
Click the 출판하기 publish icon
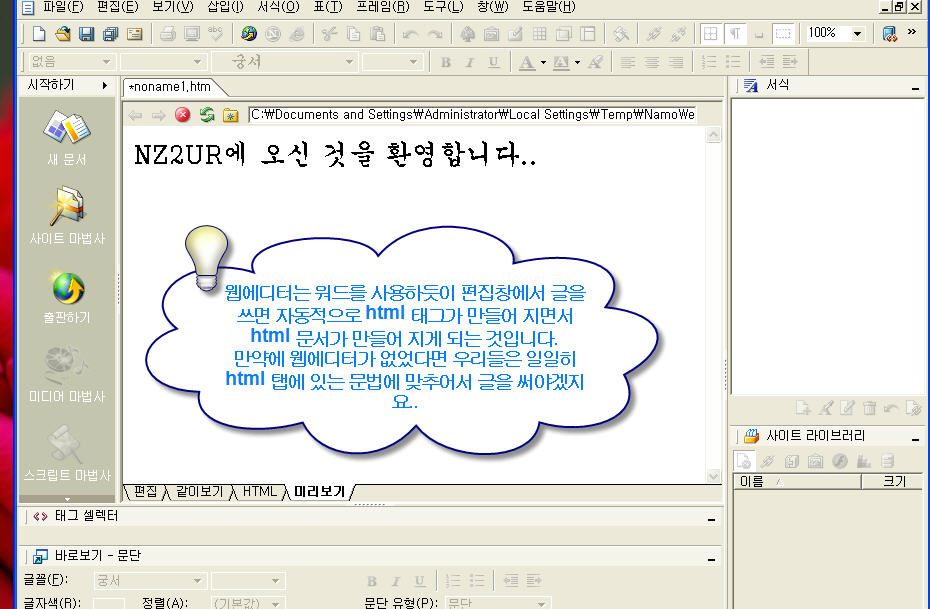(x=67, y=298)
